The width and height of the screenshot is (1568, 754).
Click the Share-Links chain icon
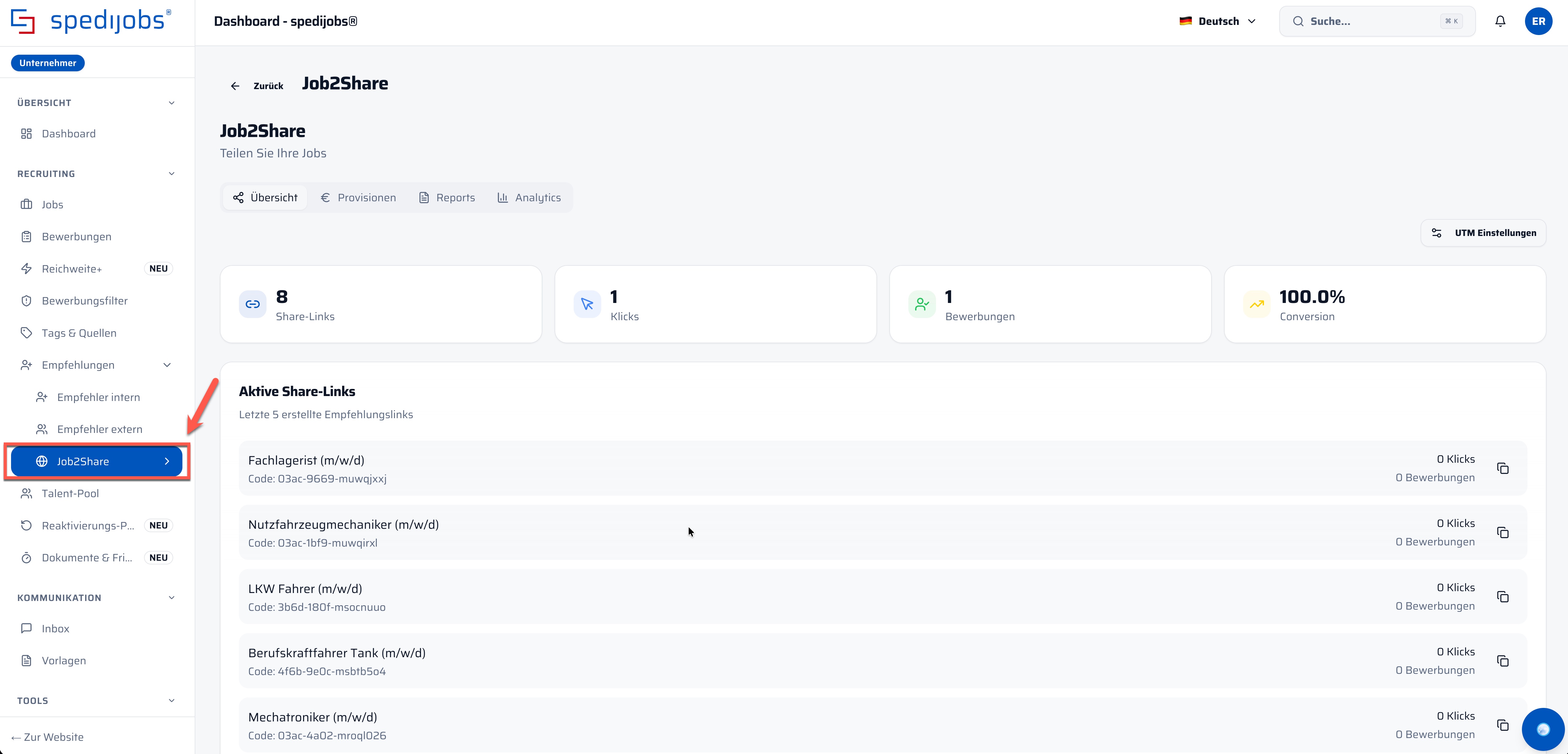click(253, 304)
